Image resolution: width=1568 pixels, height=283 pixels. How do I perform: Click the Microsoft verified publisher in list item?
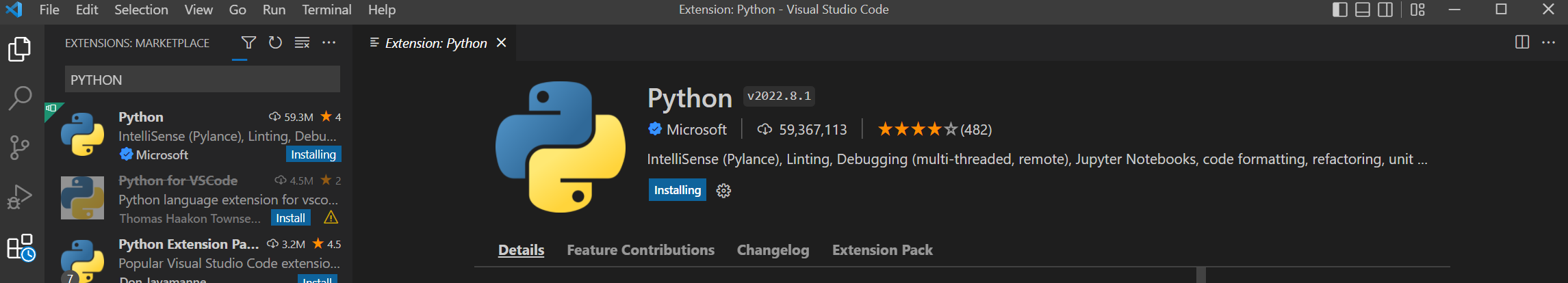(154, 155)
